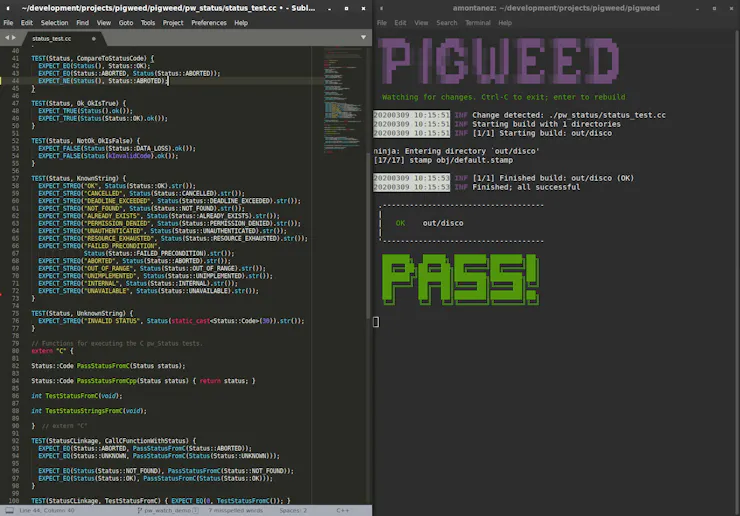Click line number 57 in the gutter
740x516 pixels.
click(x=16, y=178)
